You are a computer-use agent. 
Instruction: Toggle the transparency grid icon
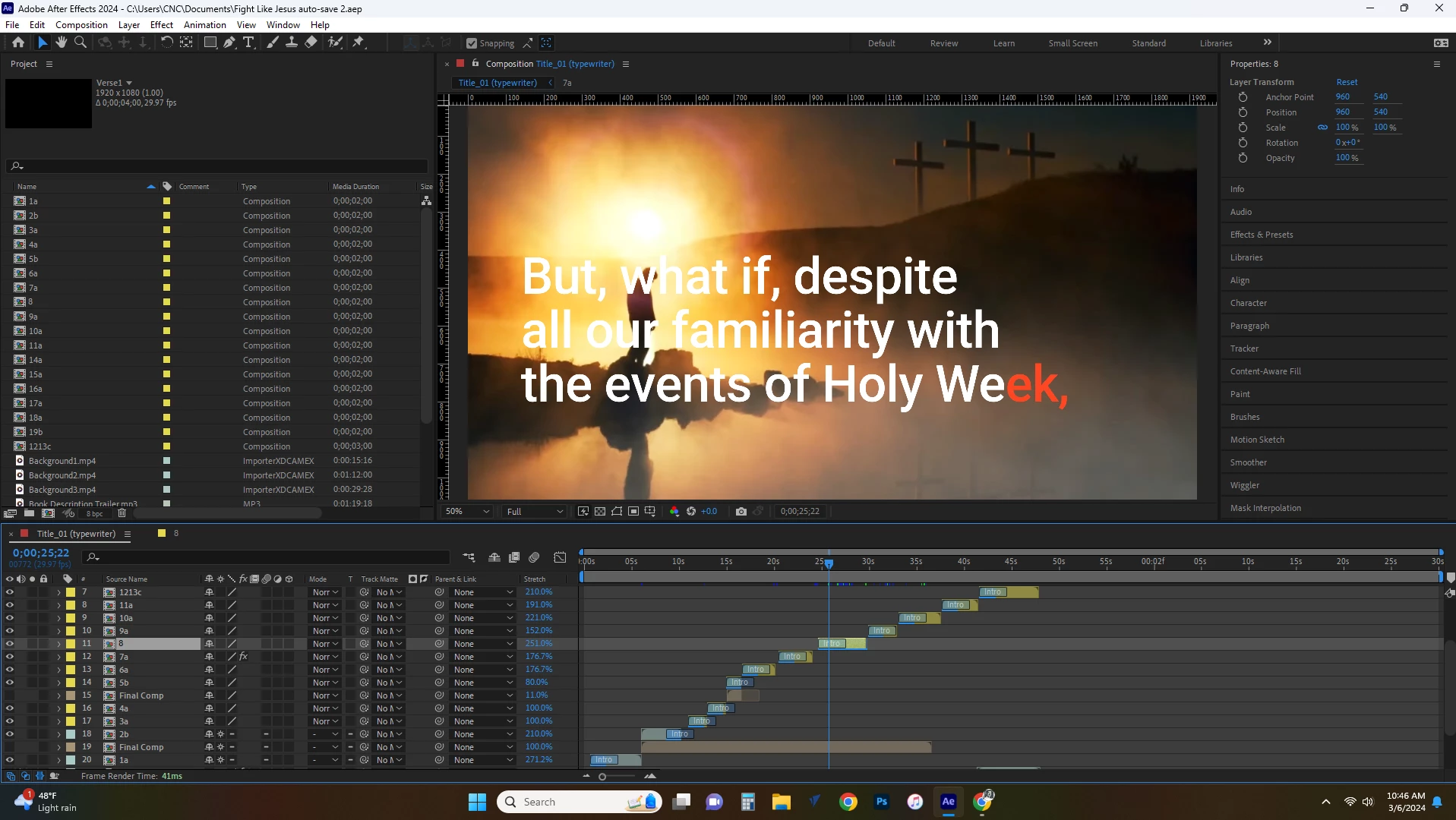point(600,511)
